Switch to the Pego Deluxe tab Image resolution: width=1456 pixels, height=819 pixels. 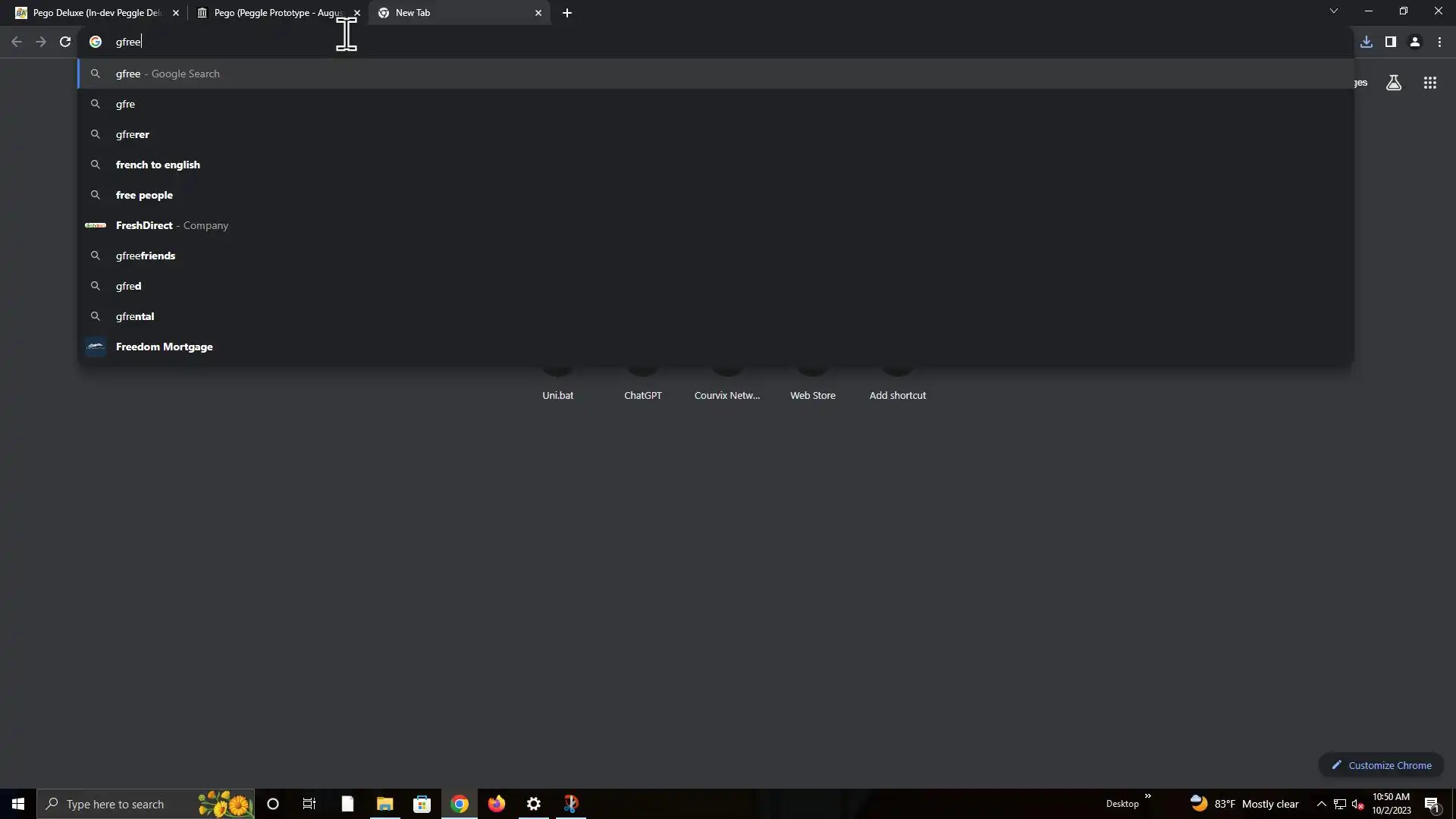(x=95, y=13)
